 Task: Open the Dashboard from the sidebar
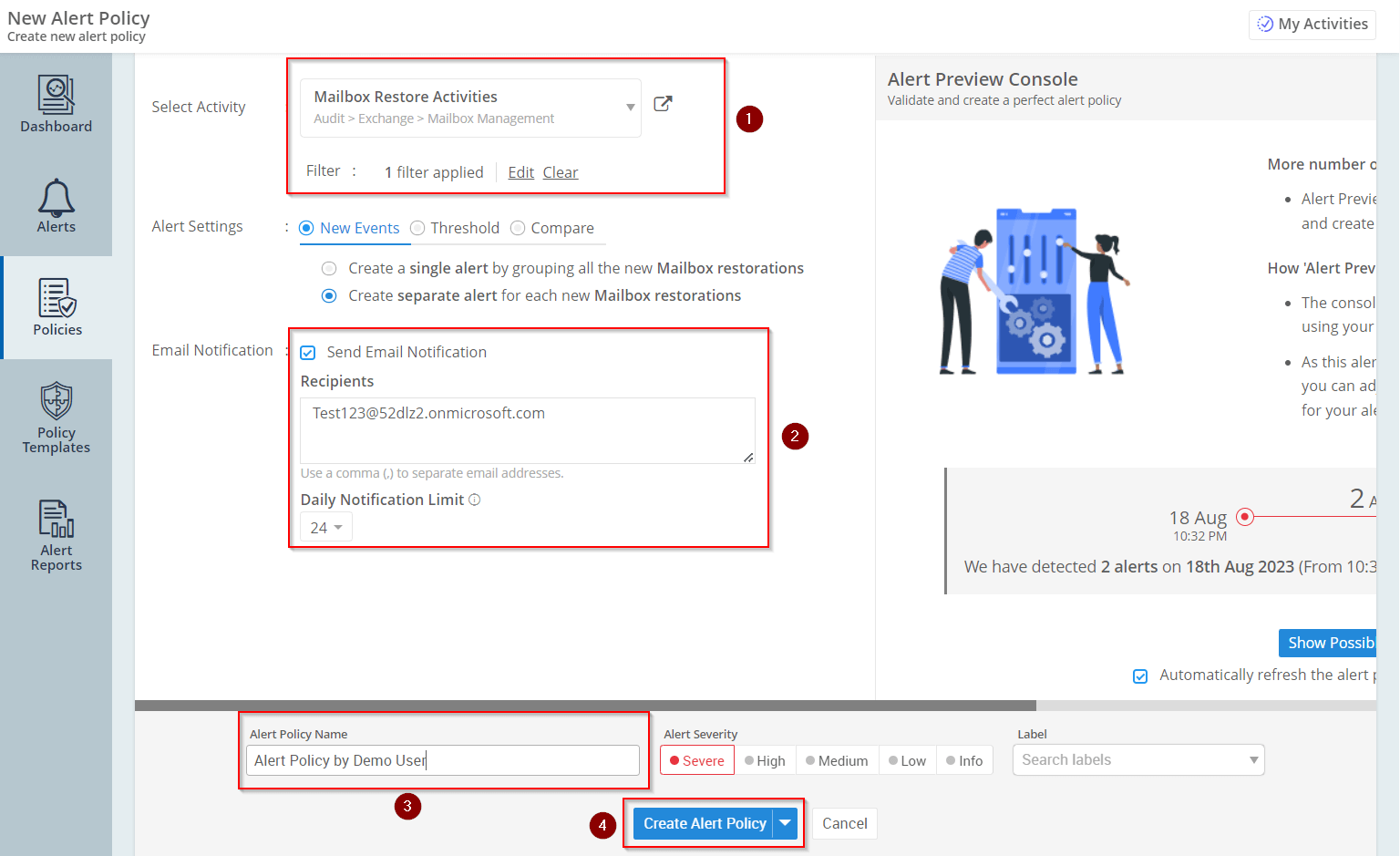56,103
